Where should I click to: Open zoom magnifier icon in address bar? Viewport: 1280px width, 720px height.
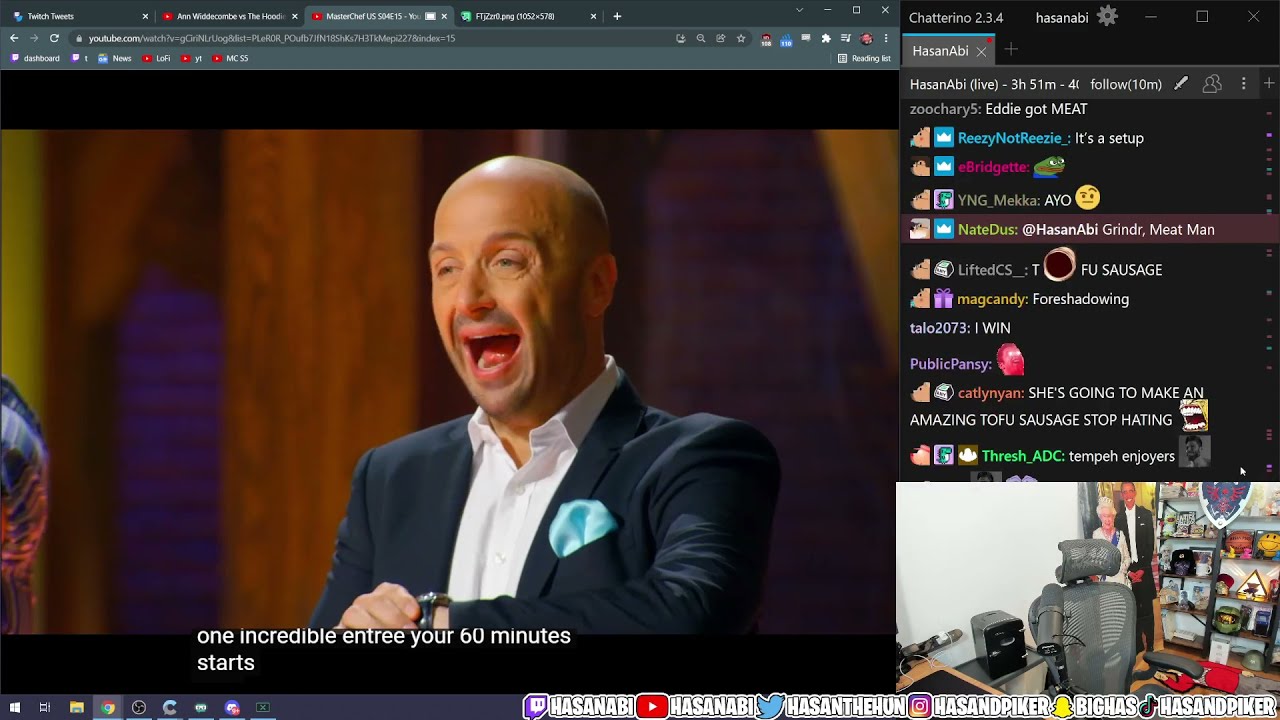coord(701,38)
